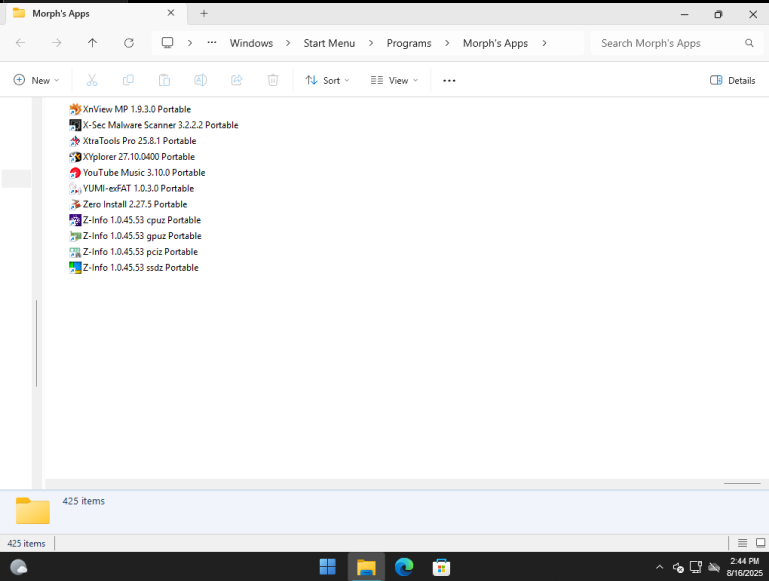
Task: Click the Share icon in toolbar
Action: (x=237, y=80)
